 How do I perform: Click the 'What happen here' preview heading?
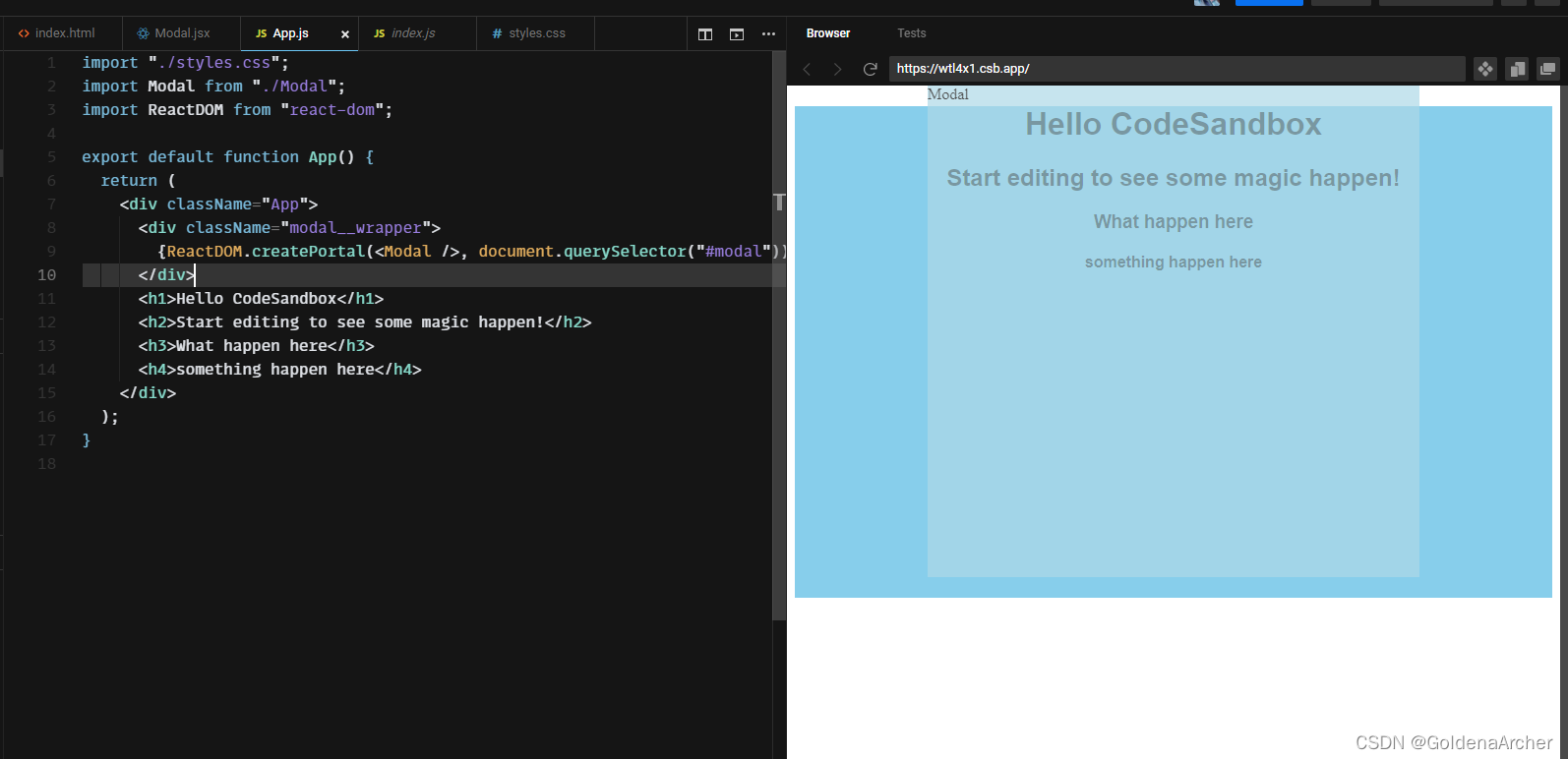[x=1174, y=221]
